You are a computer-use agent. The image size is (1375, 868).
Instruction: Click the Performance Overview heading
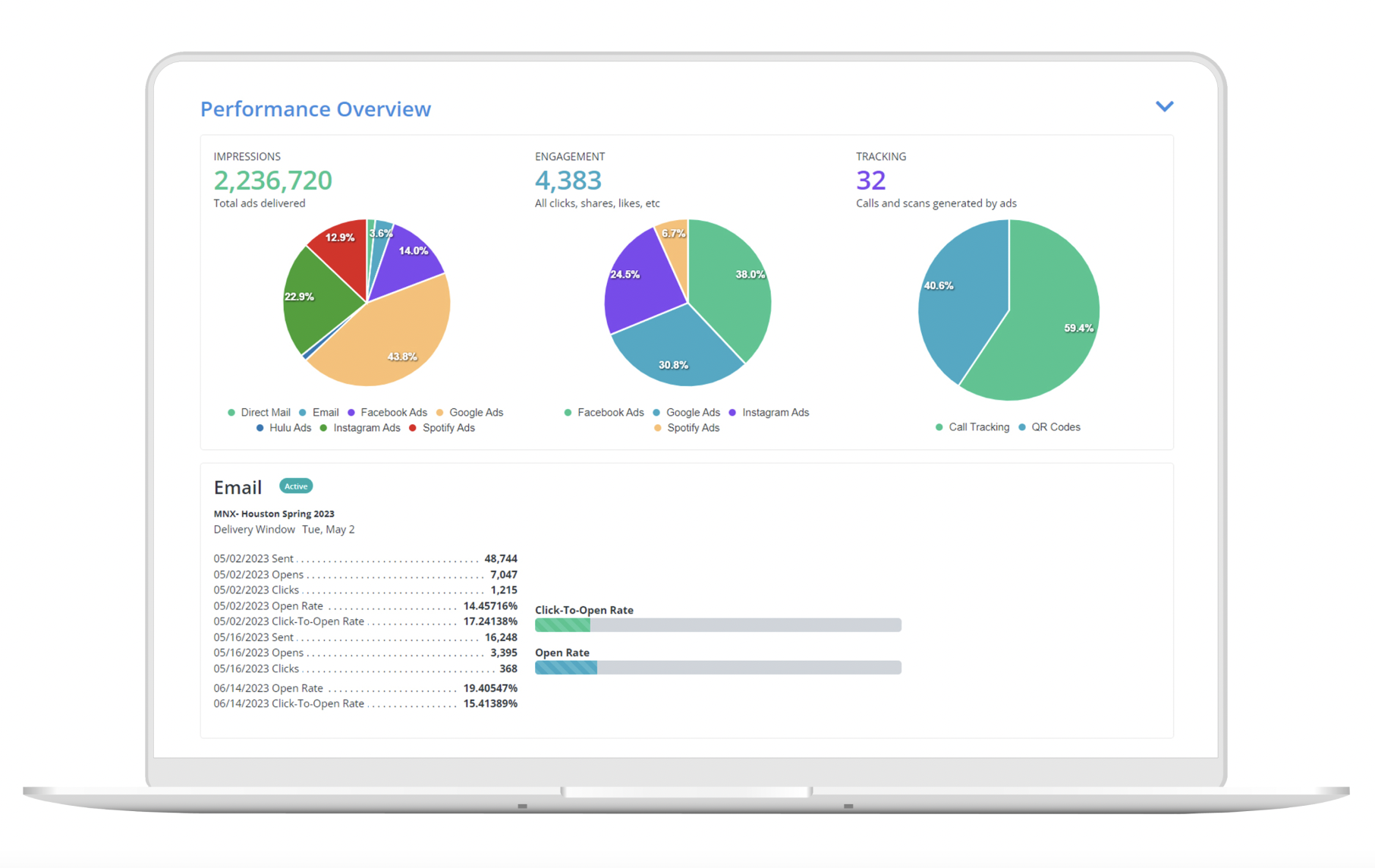(x=316, y=109)
